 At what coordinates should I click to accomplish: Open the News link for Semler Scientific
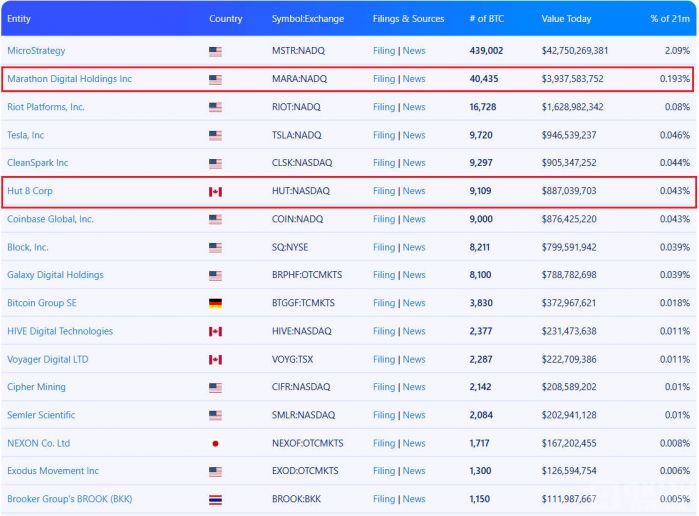click(414, 415)
